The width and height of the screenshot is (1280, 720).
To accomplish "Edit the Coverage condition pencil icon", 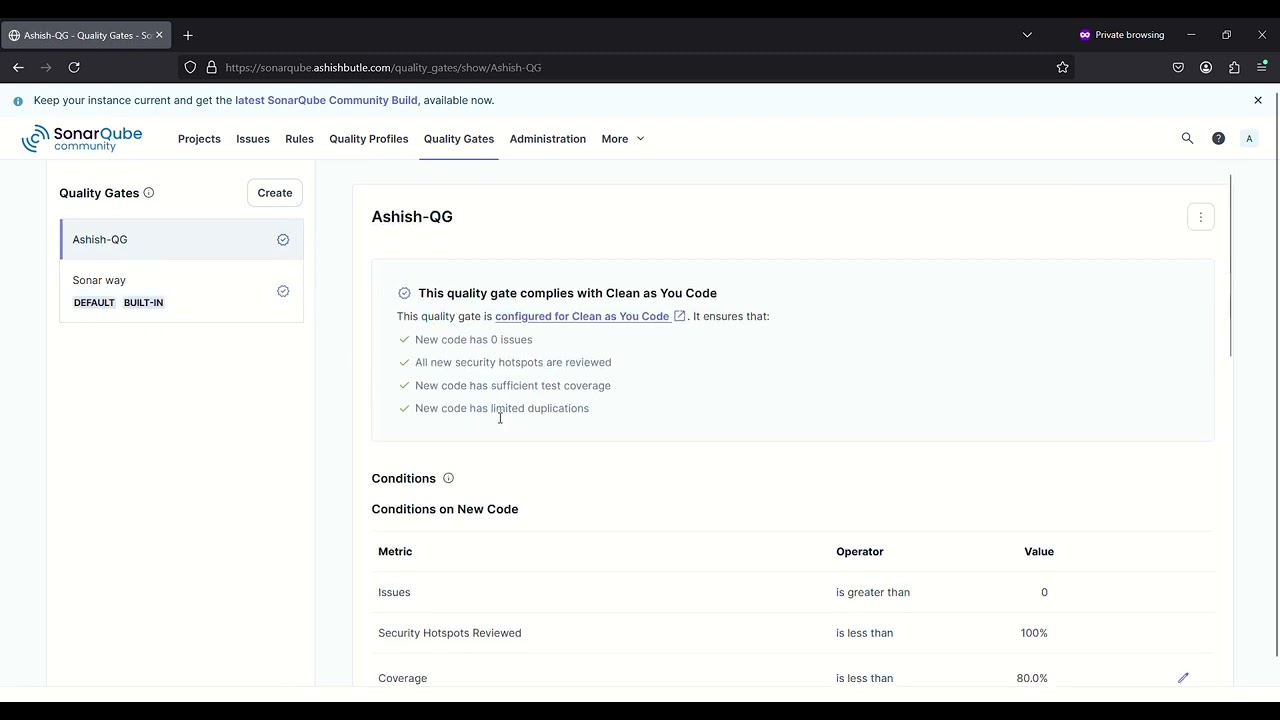I will pos(1183,678).
